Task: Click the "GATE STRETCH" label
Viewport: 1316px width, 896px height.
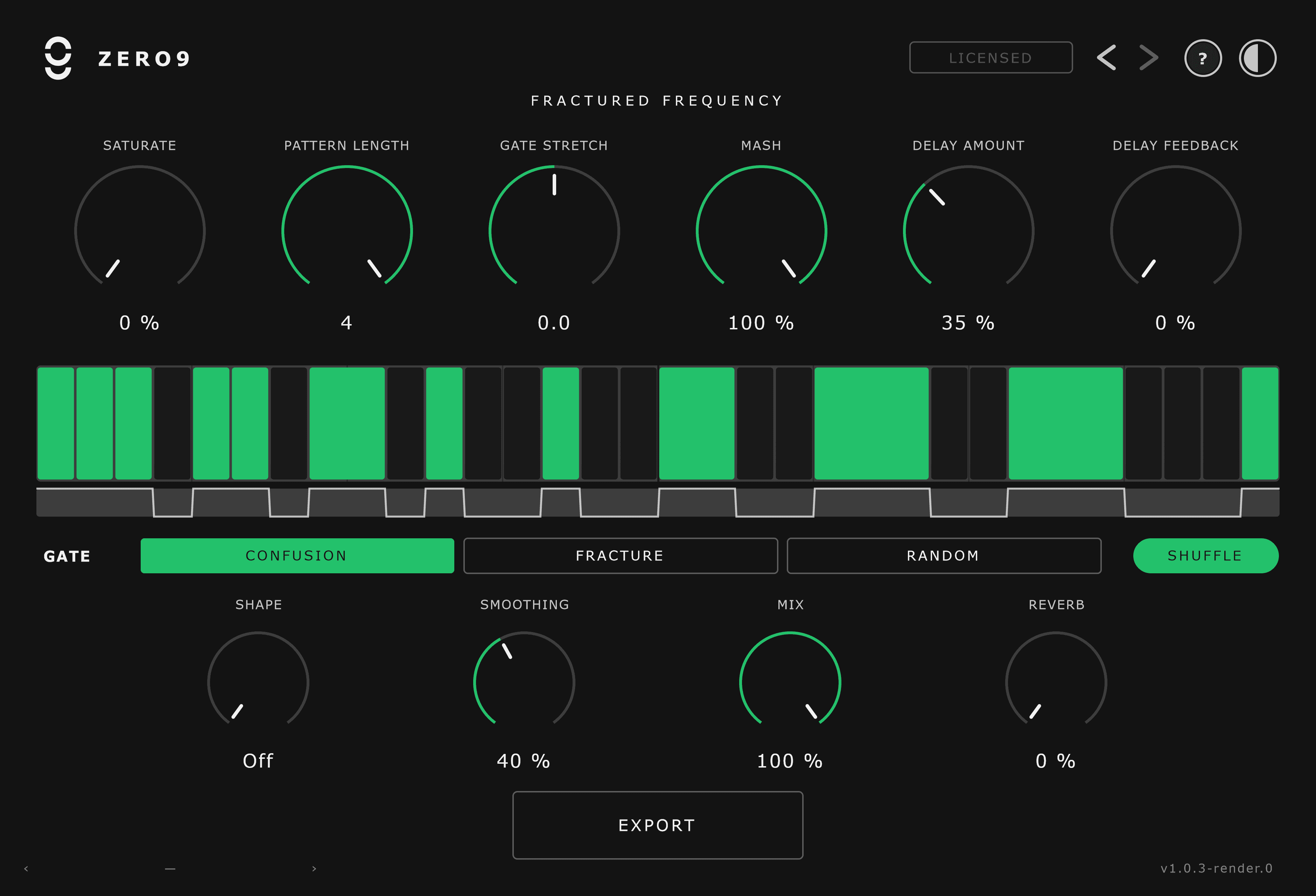Action: [554, 146]
